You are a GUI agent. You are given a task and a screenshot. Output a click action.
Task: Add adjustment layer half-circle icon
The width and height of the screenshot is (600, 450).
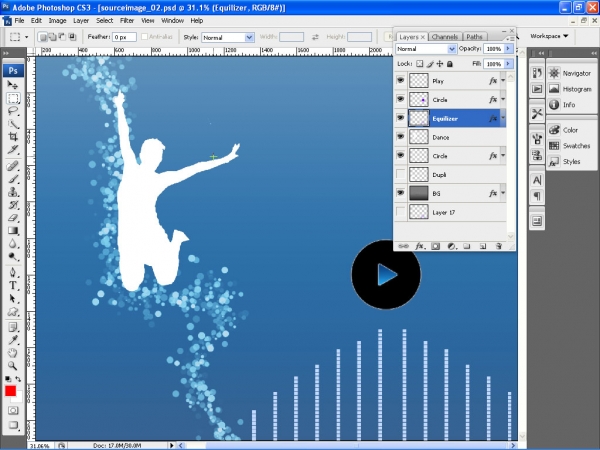coord(452,246)
